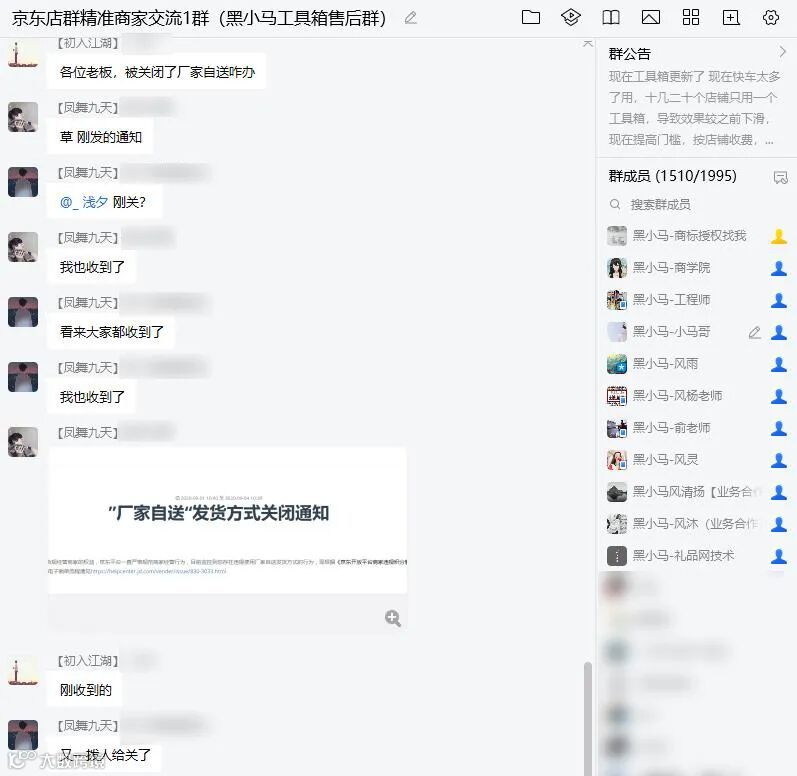Click the blue admin badge beside 黑小马-礼品网技术
This screenshot has width=797, height=776.
click(x=779, y=556)
